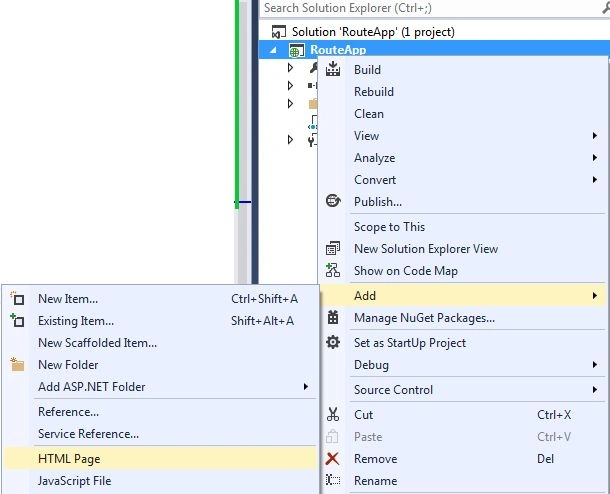This screenshot has width=610, height=494.
Task: Click the Show on Code Map icon
Action: (x=333, y=270)
